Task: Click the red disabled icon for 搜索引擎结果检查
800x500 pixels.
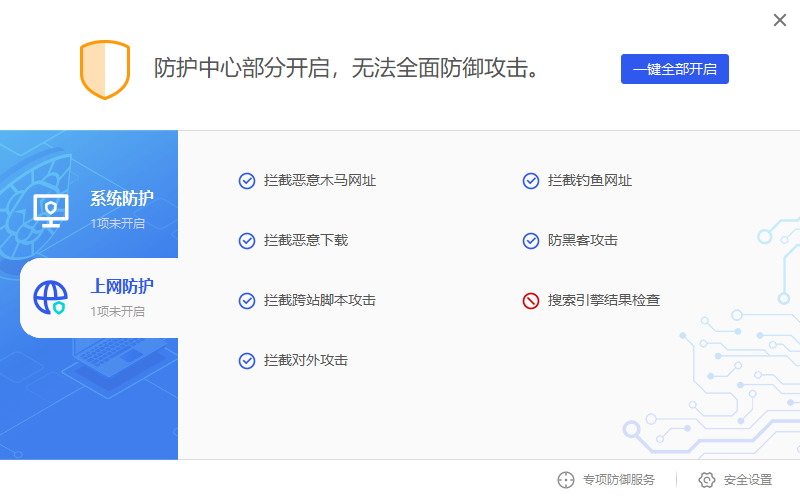Action: point(531,301)
